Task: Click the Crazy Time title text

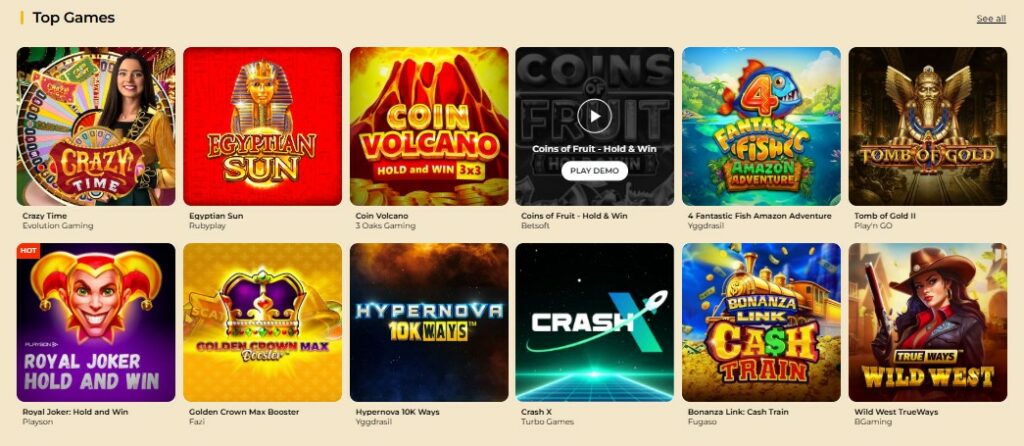Action: coord(44,215)
